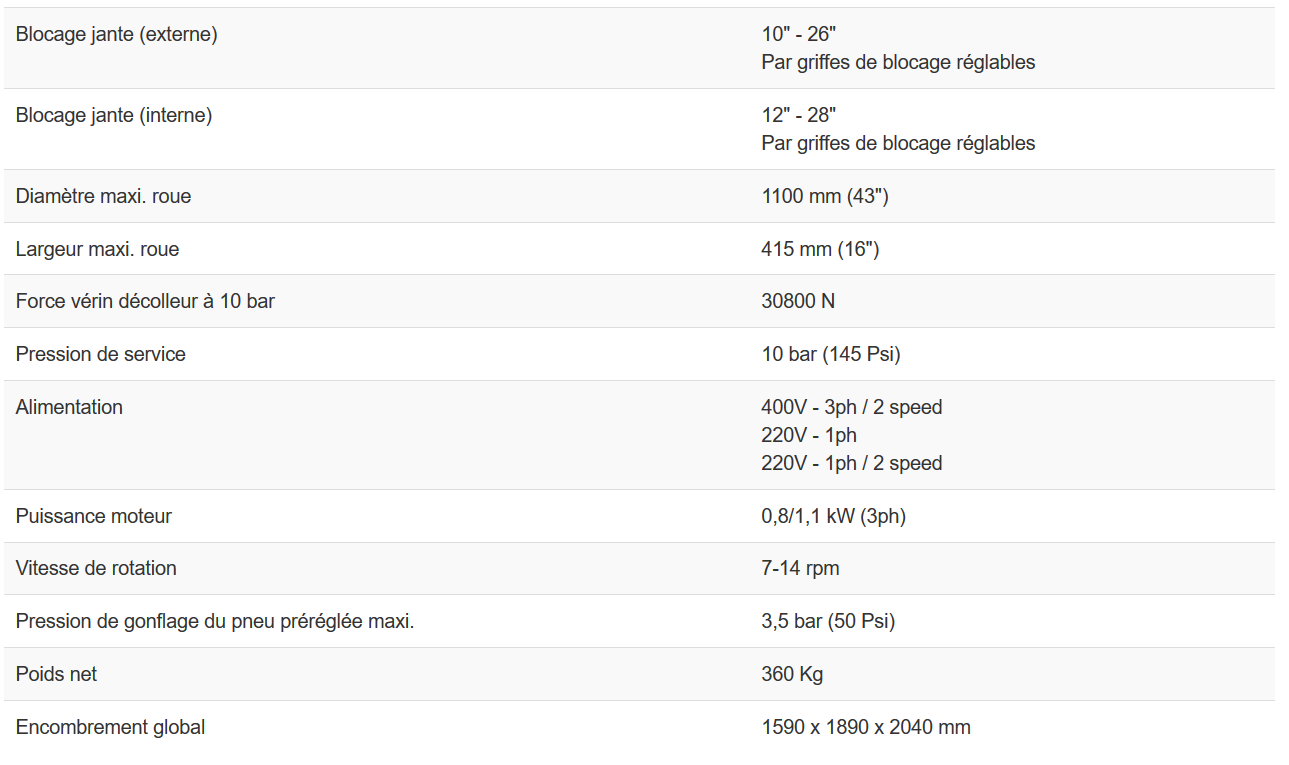Click the "Blocage jante (externe)" row label
The image size is (1289, 765).
[116, 35]
